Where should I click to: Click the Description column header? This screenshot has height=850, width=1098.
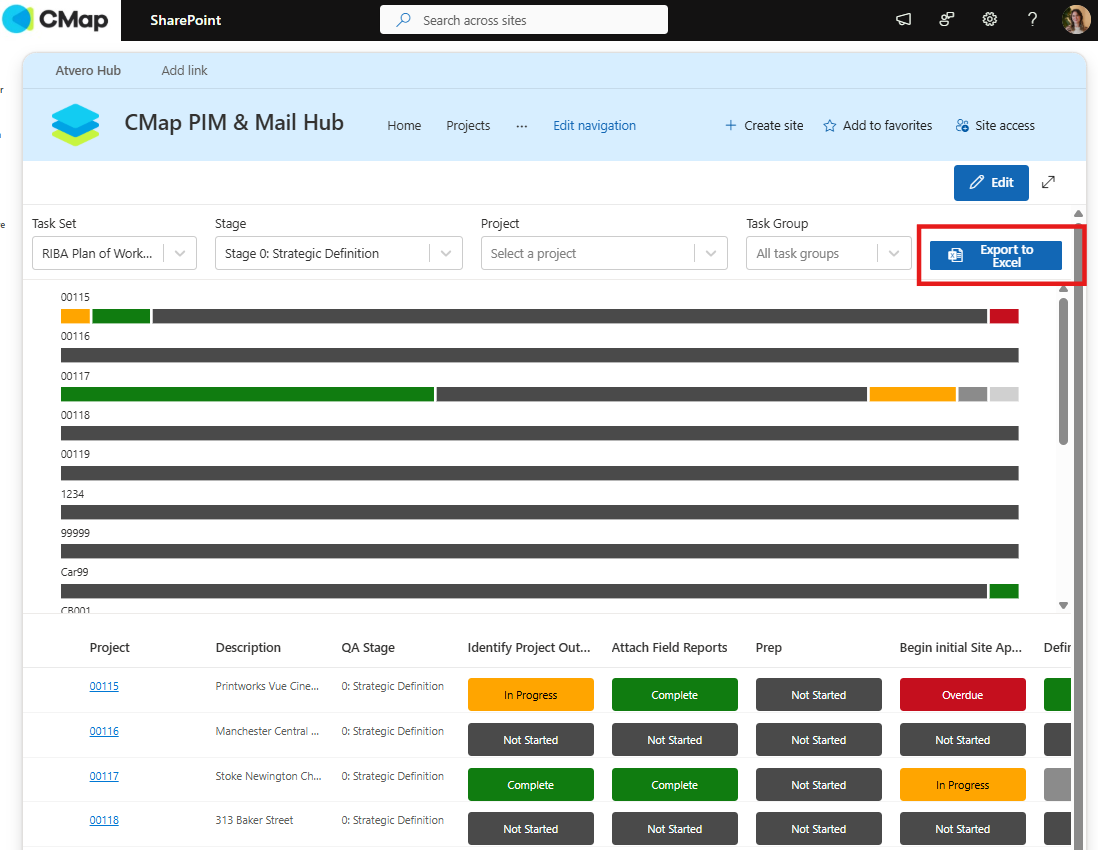248,648
